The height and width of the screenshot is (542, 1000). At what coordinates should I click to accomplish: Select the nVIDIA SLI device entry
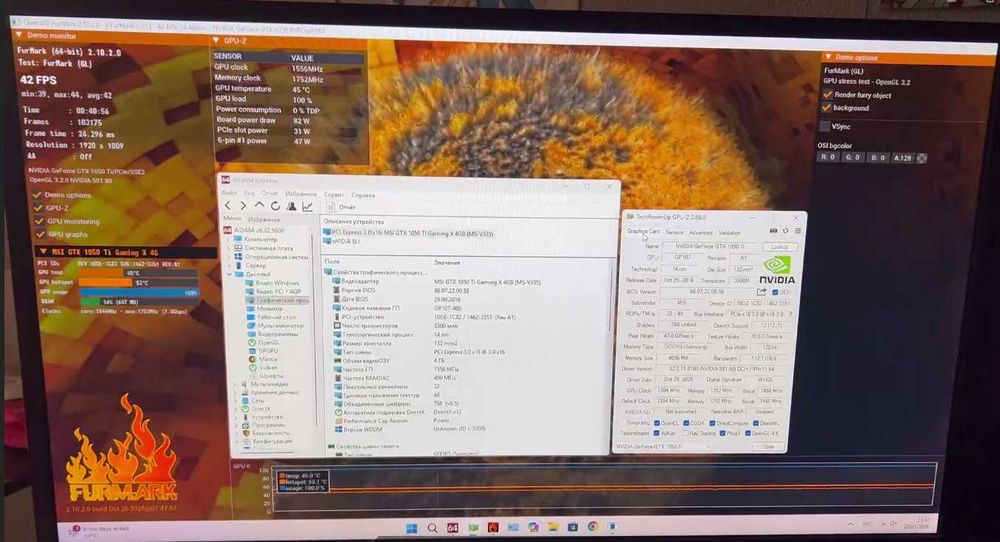pos(341,242)
